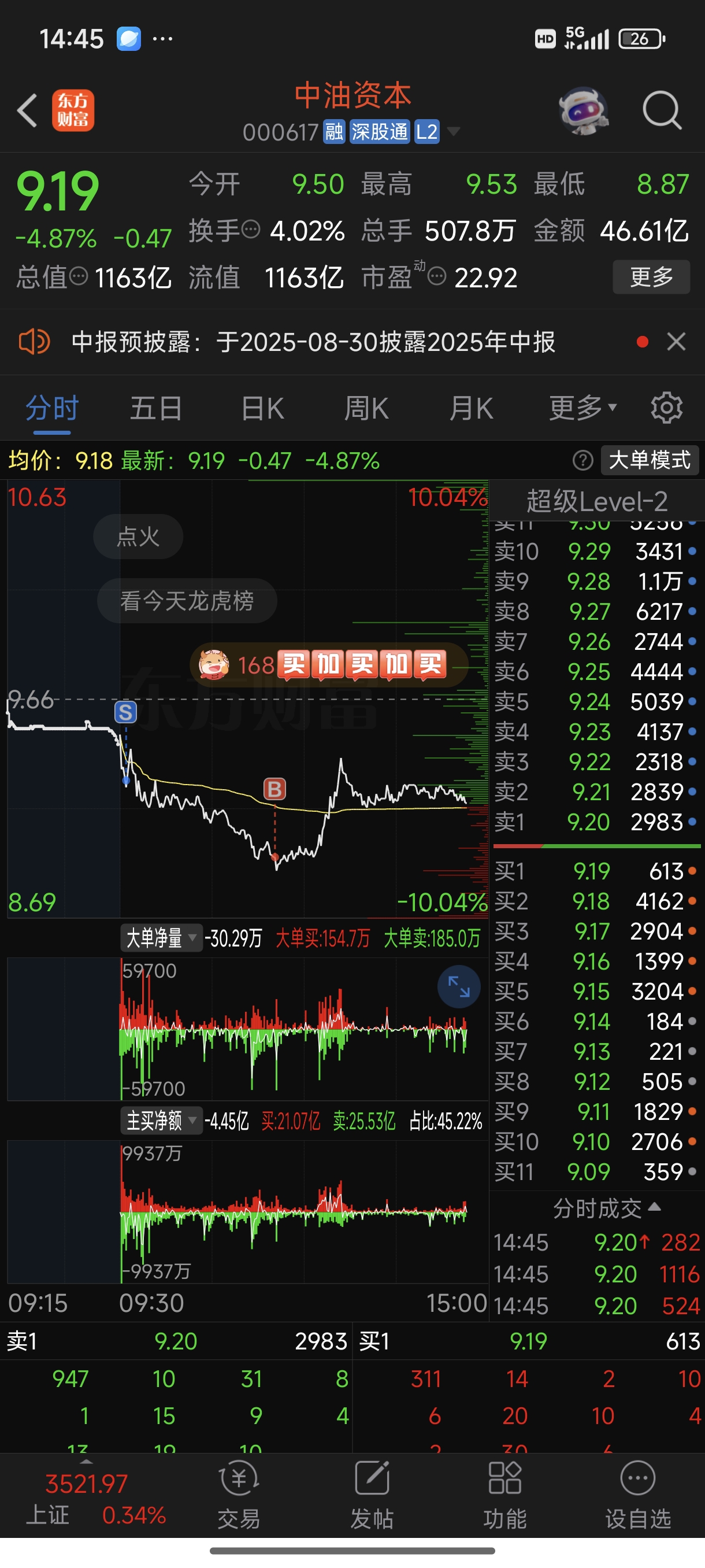Tap the B buy marker on chart
705x1568 pixels.
click(x=274, y=789)
